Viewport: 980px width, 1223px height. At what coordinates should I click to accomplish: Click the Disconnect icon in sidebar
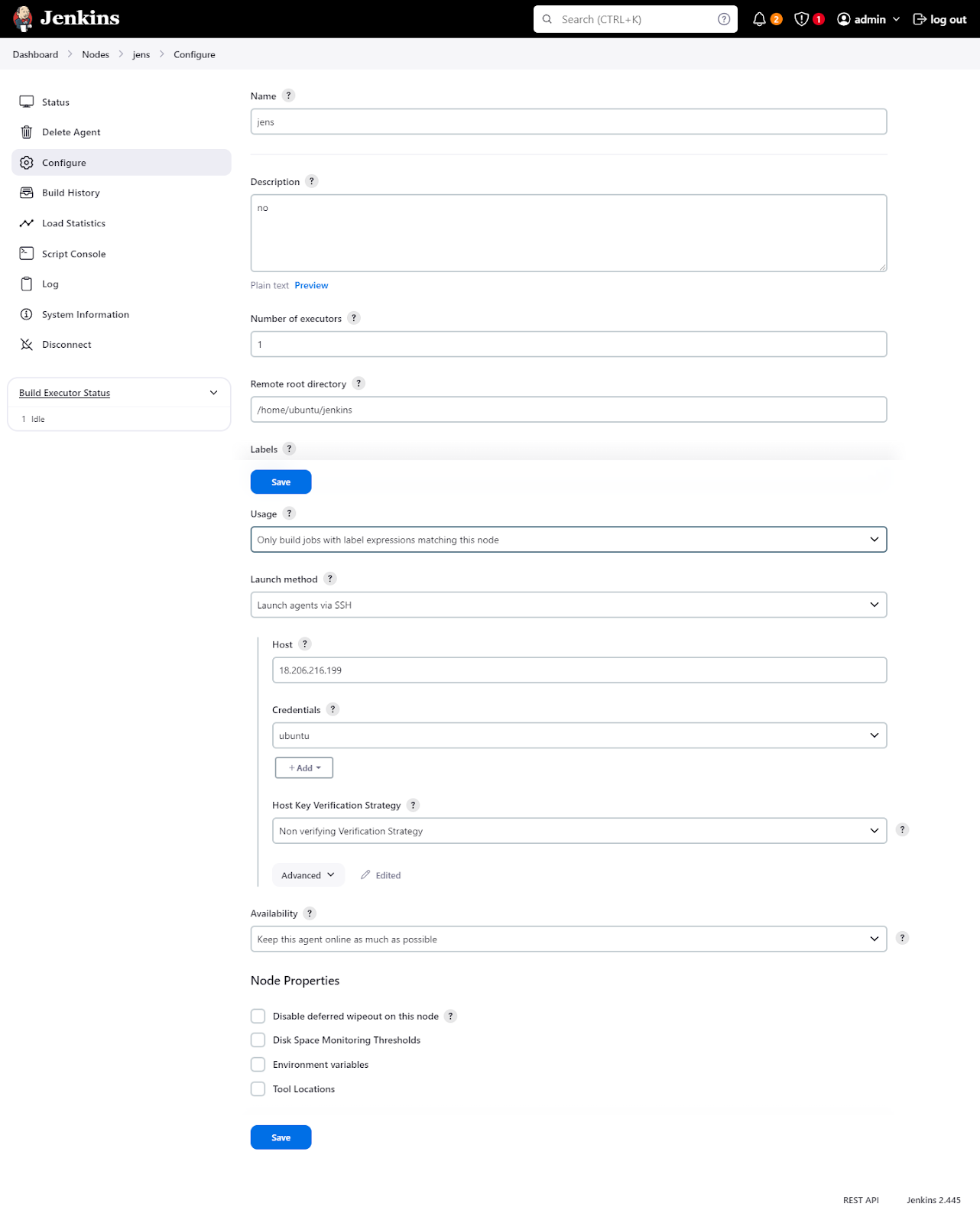coord(27,345)
